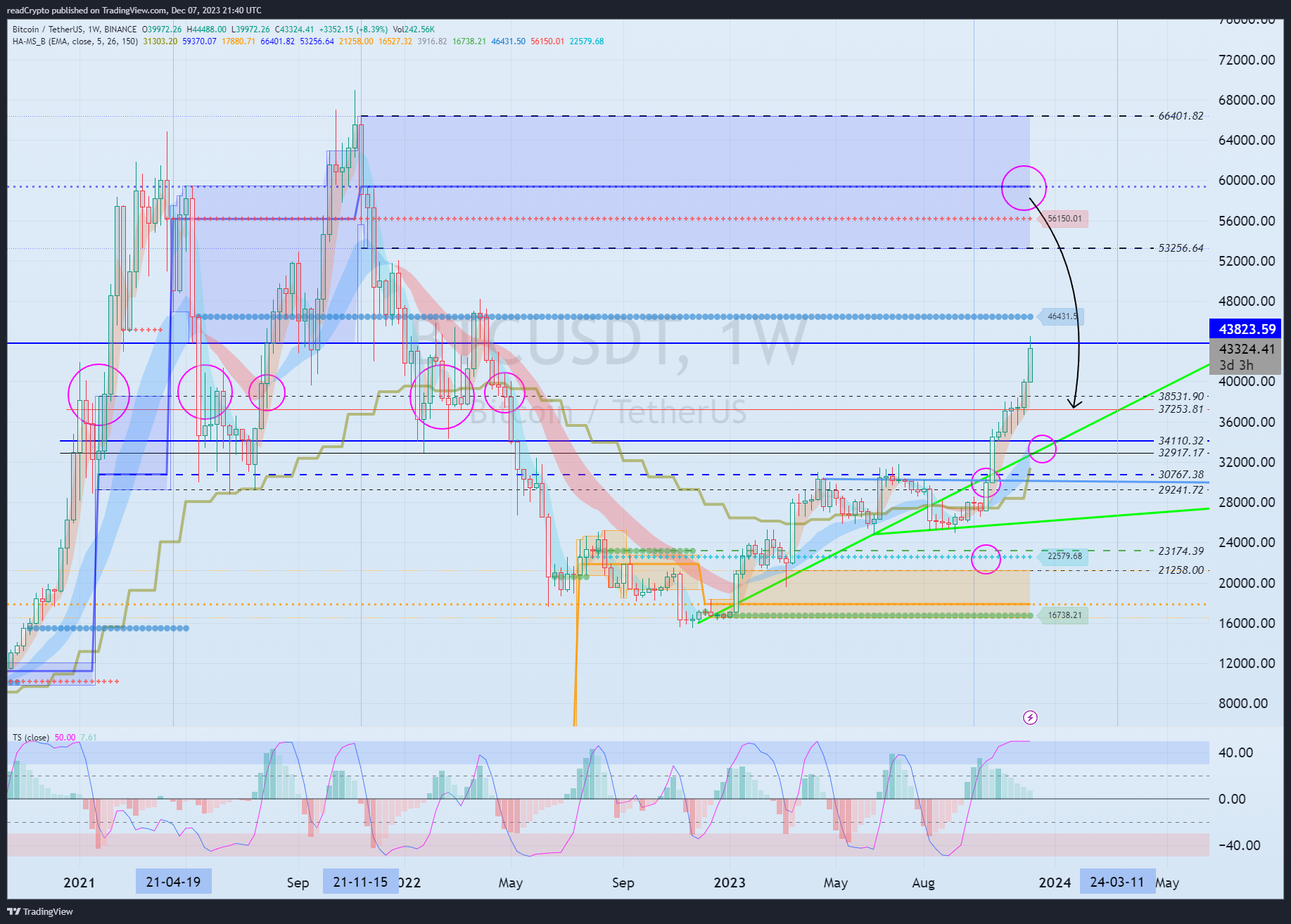This screenshot has width=1291, height=924.
Task: Click the 8000.00 tick on the price axis
Action: coord(1242,703)
